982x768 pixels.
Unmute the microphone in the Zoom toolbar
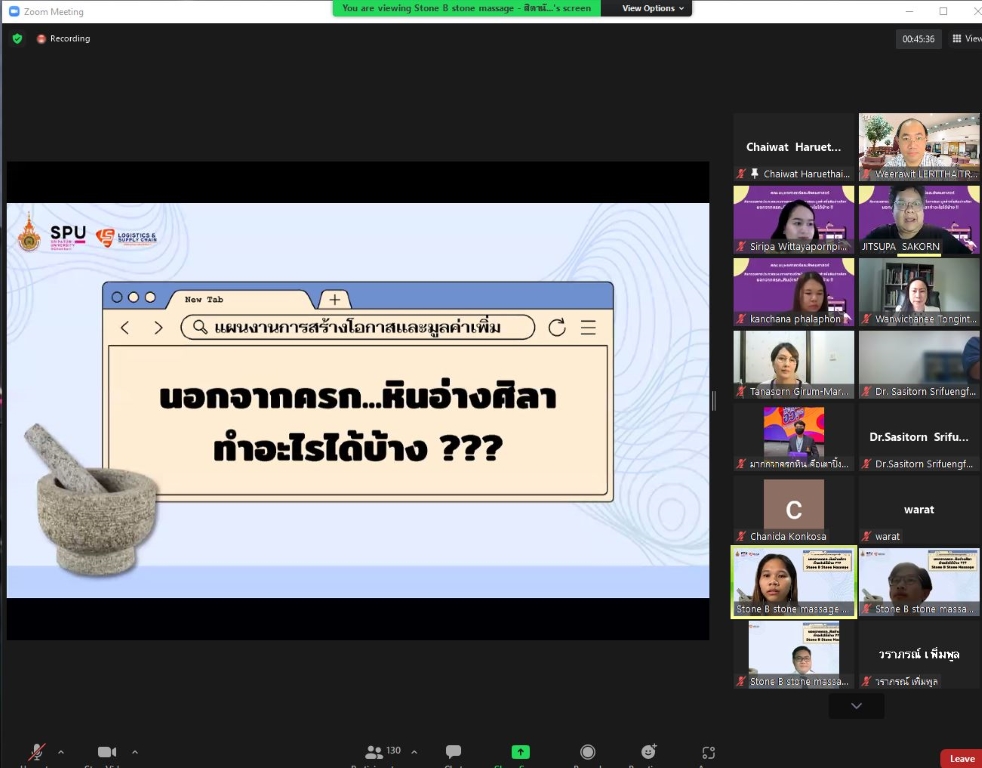click(37, 752)
